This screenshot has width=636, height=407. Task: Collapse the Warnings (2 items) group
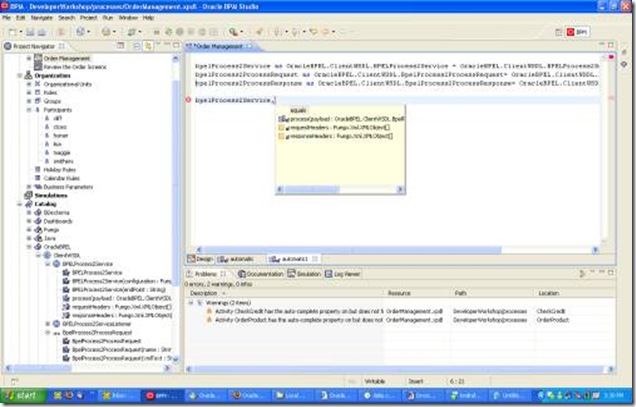tap(191, 303)
